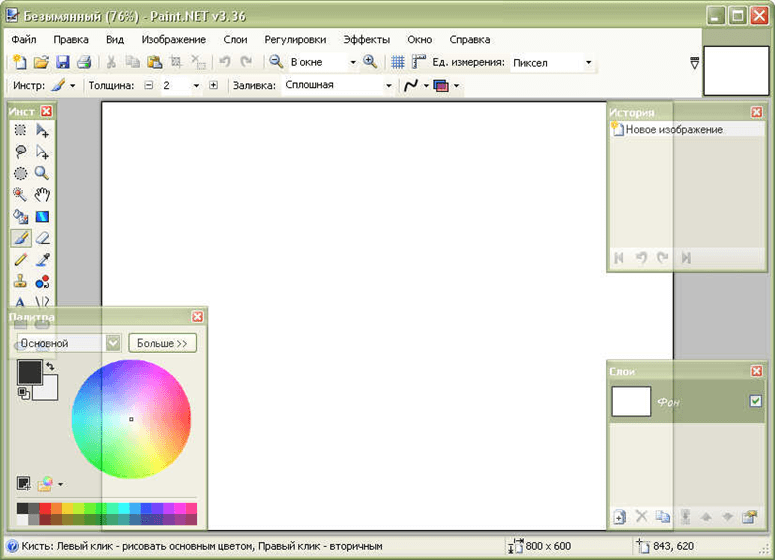
Task: Pick the Paint Bucket fill tool
Action: [x=20, y=216]
